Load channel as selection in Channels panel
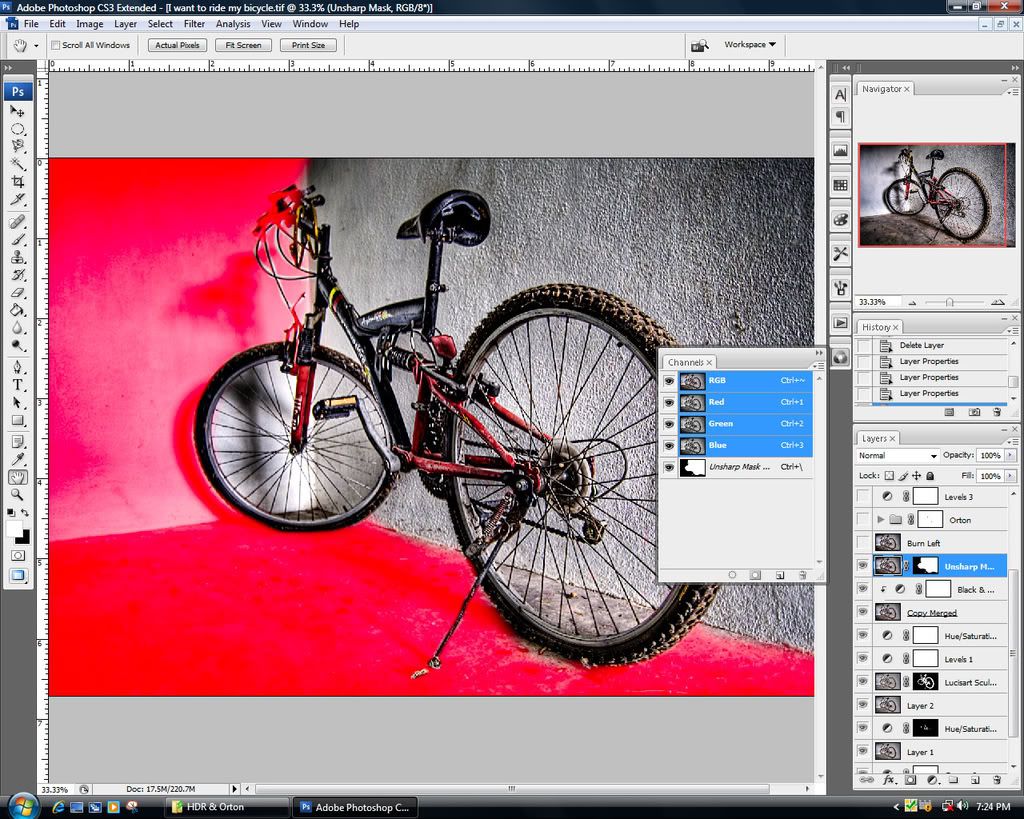 tap(732, 575)
